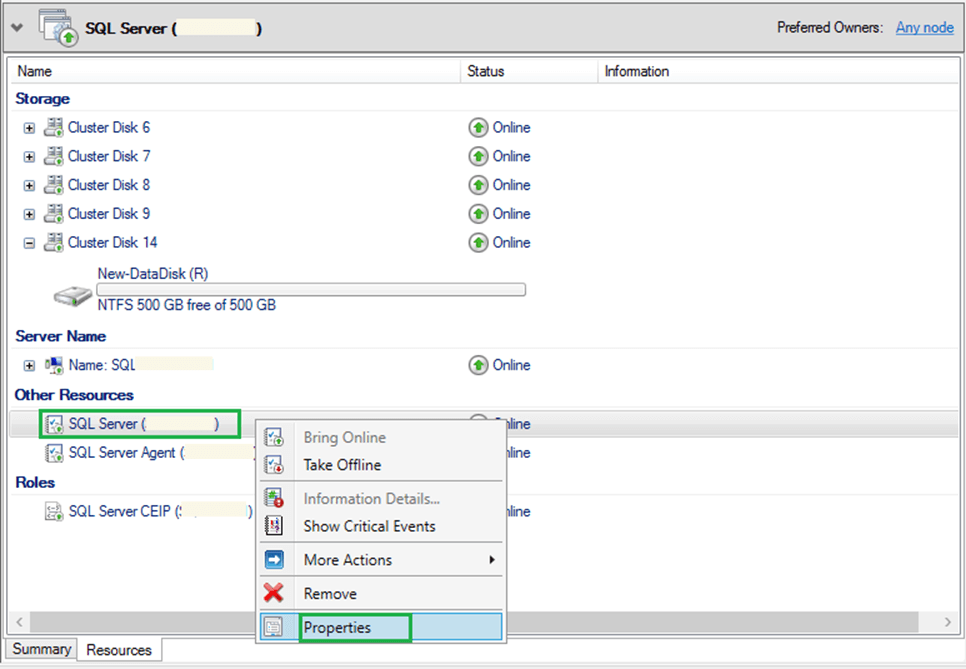Click the Show Critical Events icon

(273, 526)
